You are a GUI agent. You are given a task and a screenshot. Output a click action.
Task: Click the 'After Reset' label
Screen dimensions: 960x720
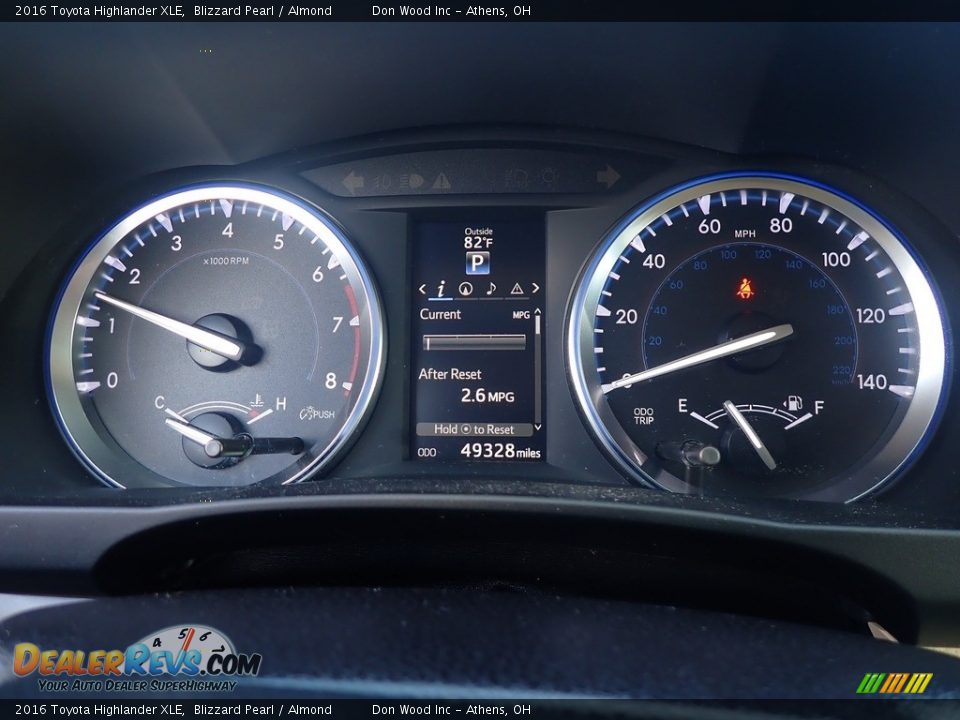coord(450,374)
